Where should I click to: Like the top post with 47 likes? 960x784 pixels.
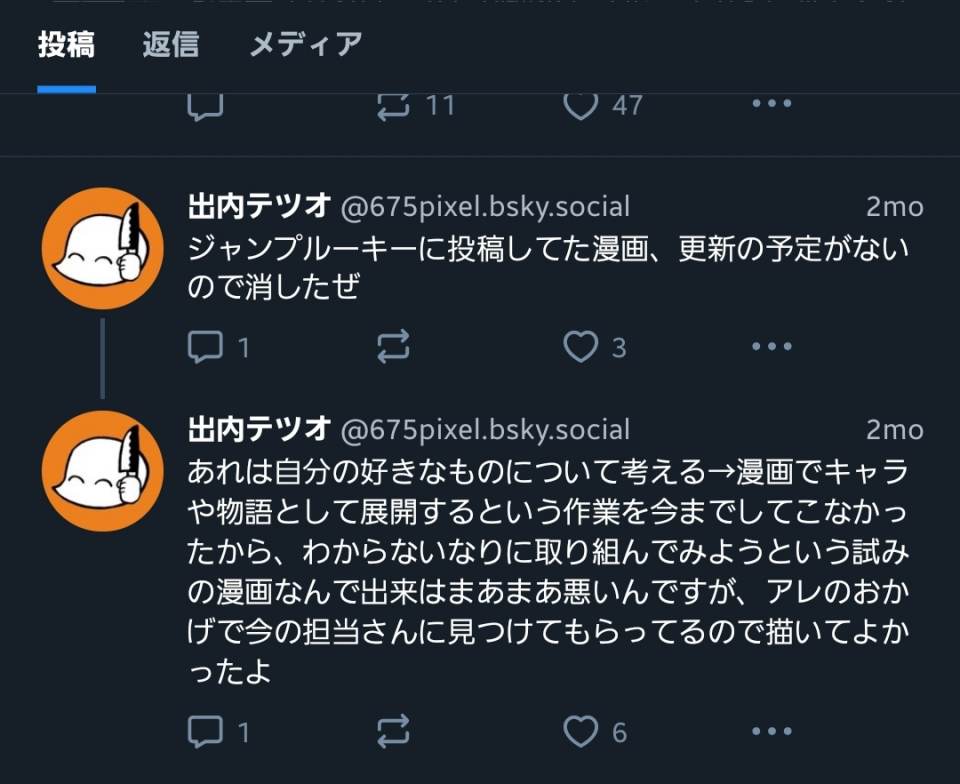[581, 105]
